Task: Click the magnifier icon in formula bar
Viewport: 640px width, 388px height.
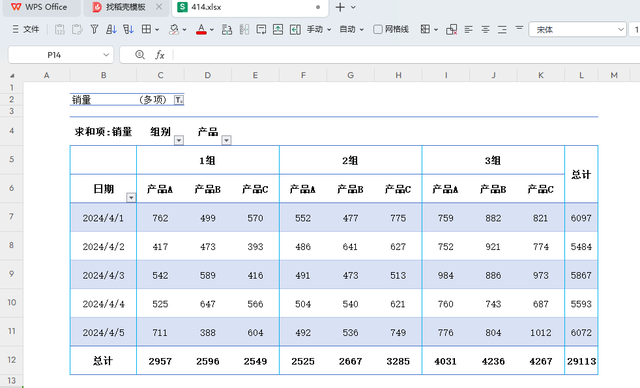Action: coord(140,55)
